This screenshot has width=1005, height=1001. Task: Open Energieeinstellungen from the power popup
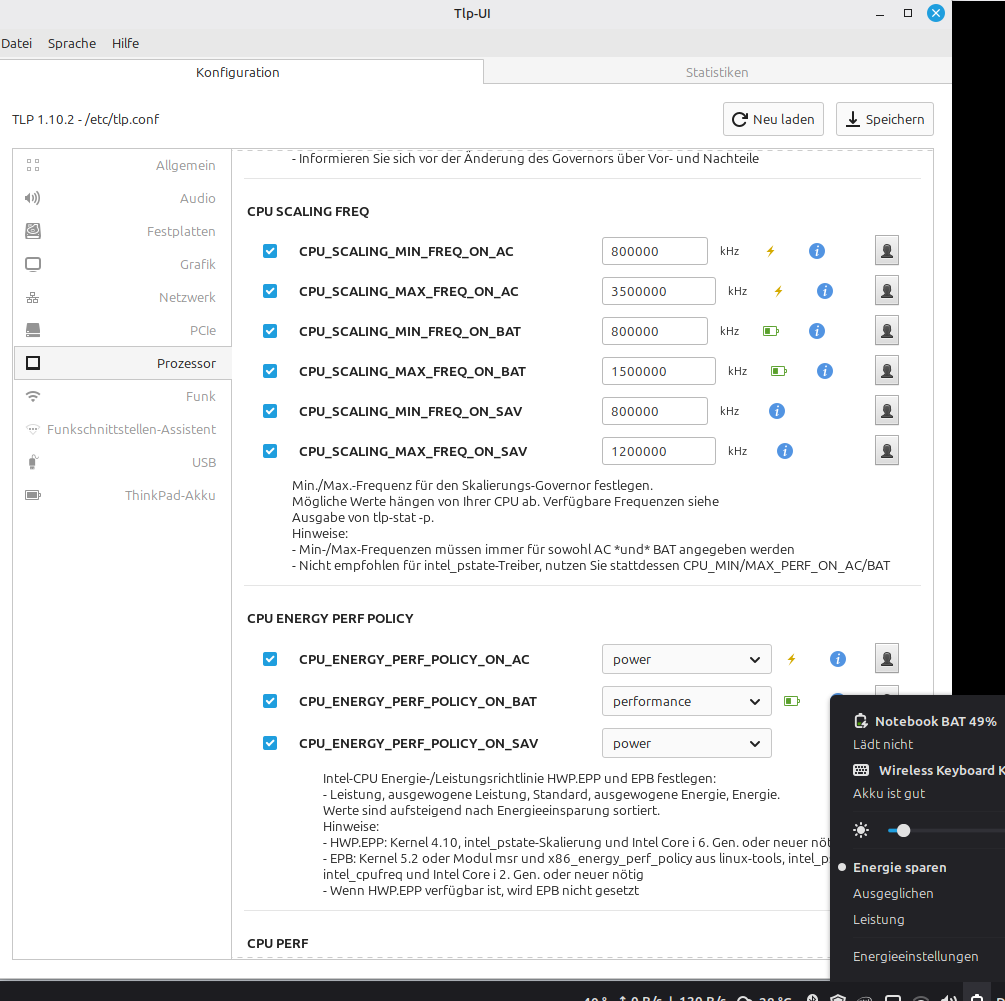coord(916,957)
